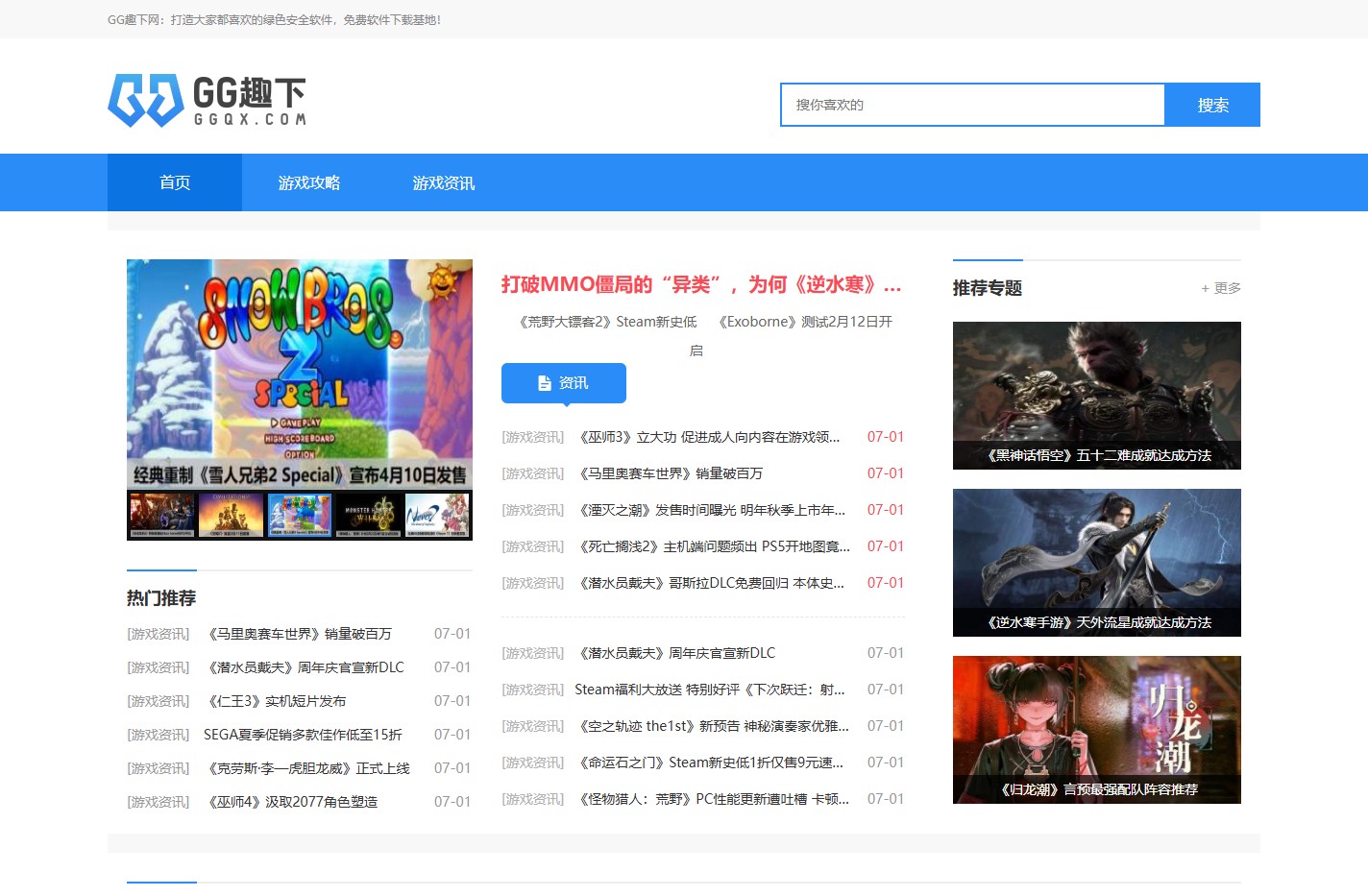The image size is (1368, 896).
Task: Click 游戏资讯 tag beside 《巫师3》立大功
Action: point(533,437)
